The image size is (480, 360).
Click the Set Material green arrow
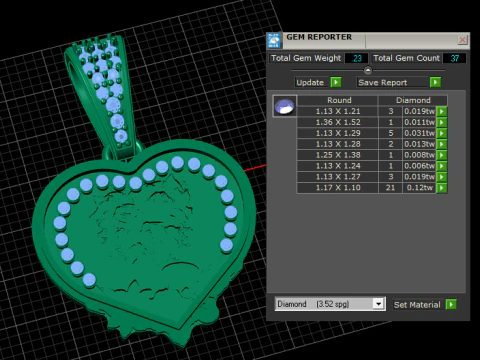[451, 304]
